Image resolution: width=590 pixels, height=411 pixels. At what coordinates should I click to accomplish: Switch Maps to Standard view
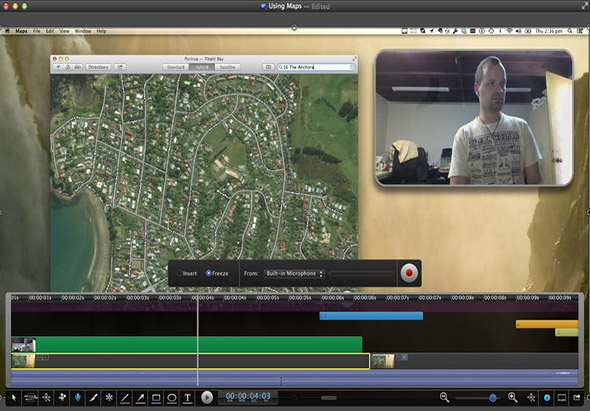176,67
